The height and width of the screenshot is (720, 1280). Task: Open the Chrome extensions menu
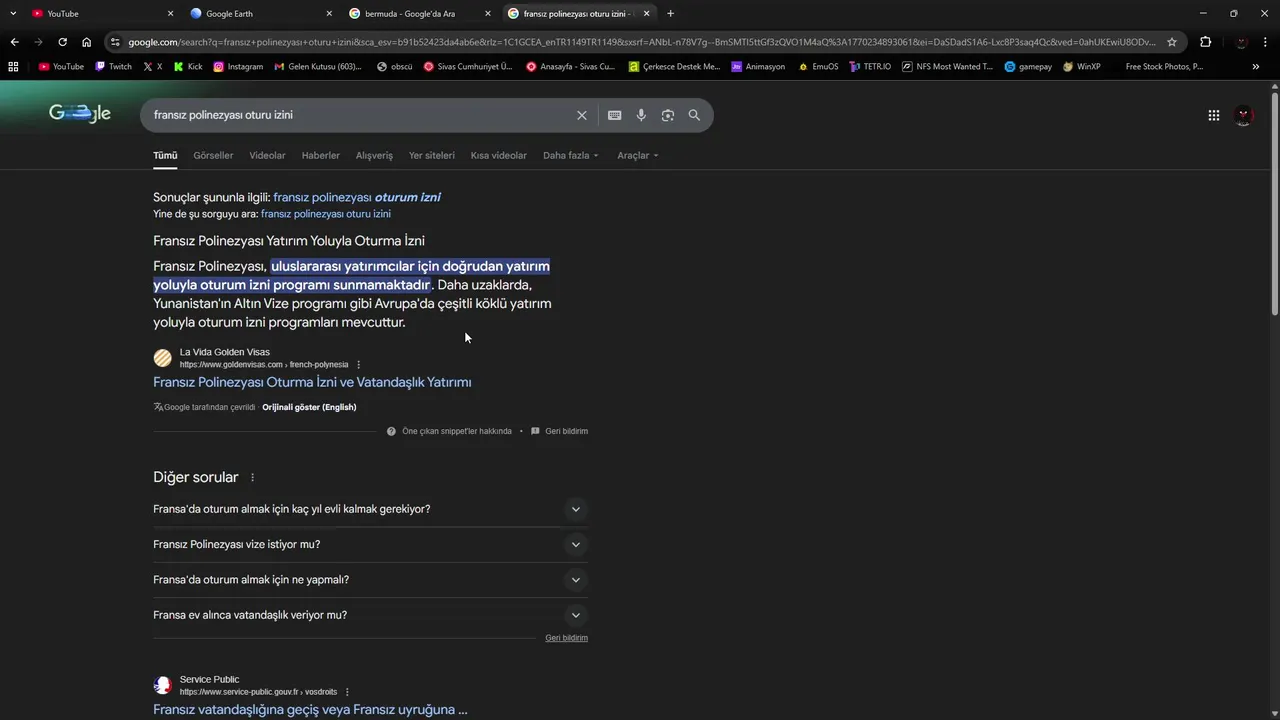[1205, 42]
